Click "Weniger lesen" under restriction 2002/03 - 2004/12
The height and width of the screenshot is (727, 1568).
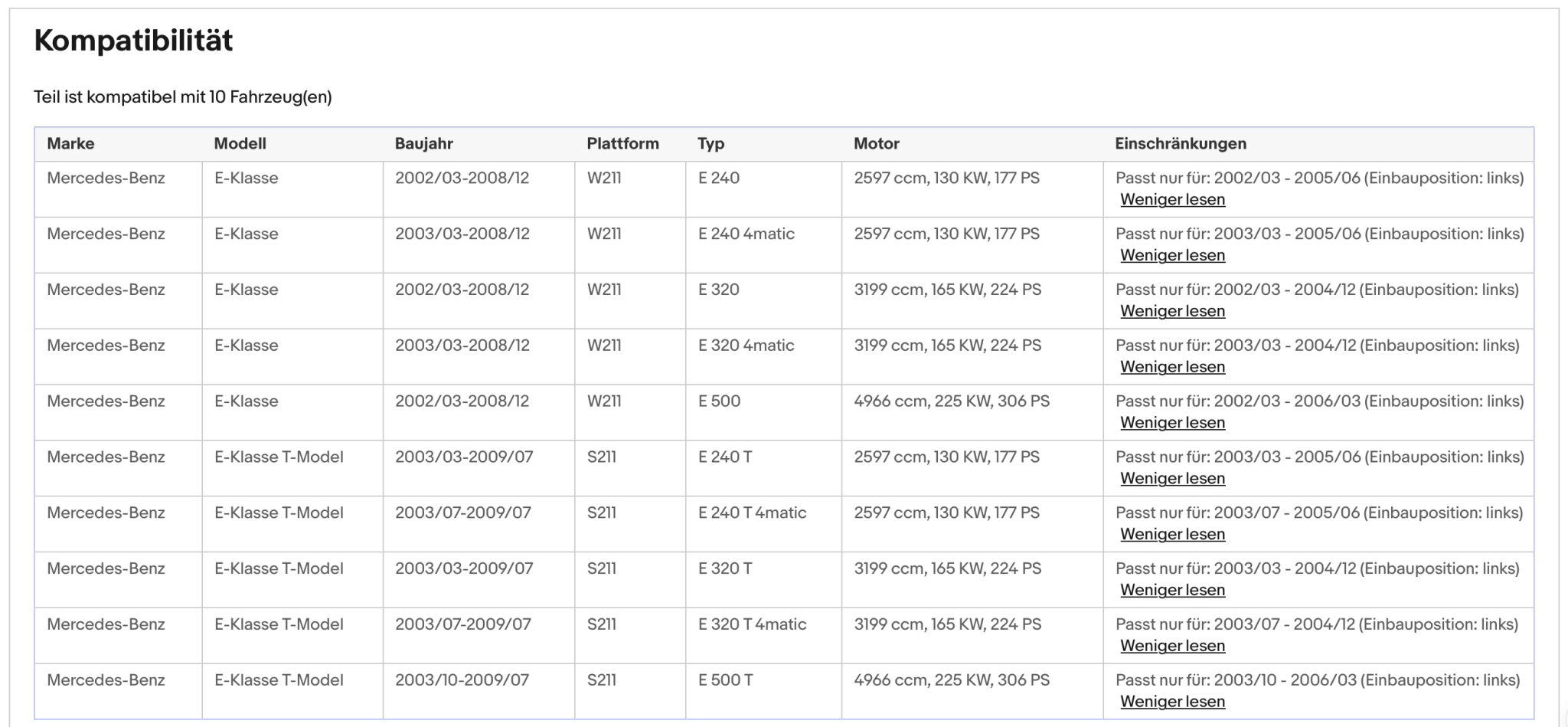1172,311
